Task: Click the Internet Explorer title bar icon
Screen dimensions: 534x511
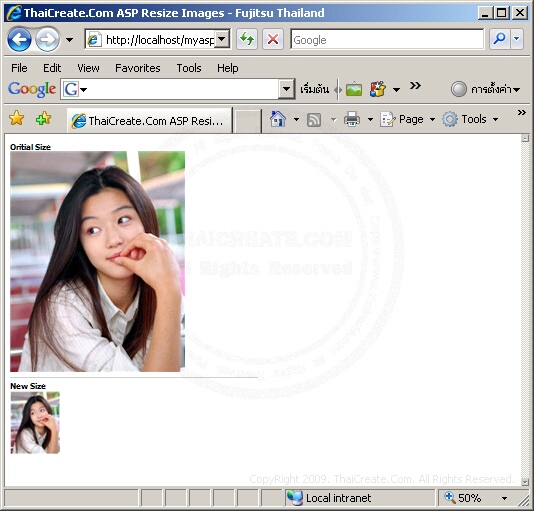Action: (x=14, y=13)
